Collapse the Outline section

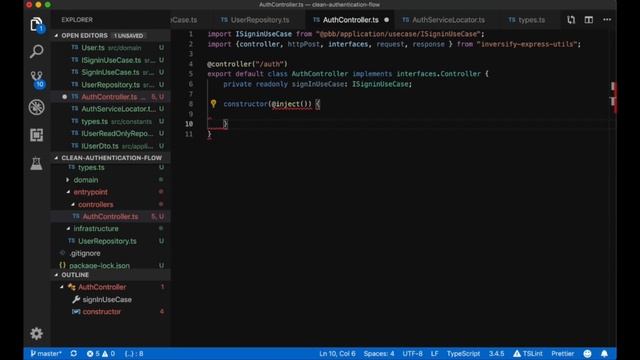pyautogui.click(x=56, y=275)
